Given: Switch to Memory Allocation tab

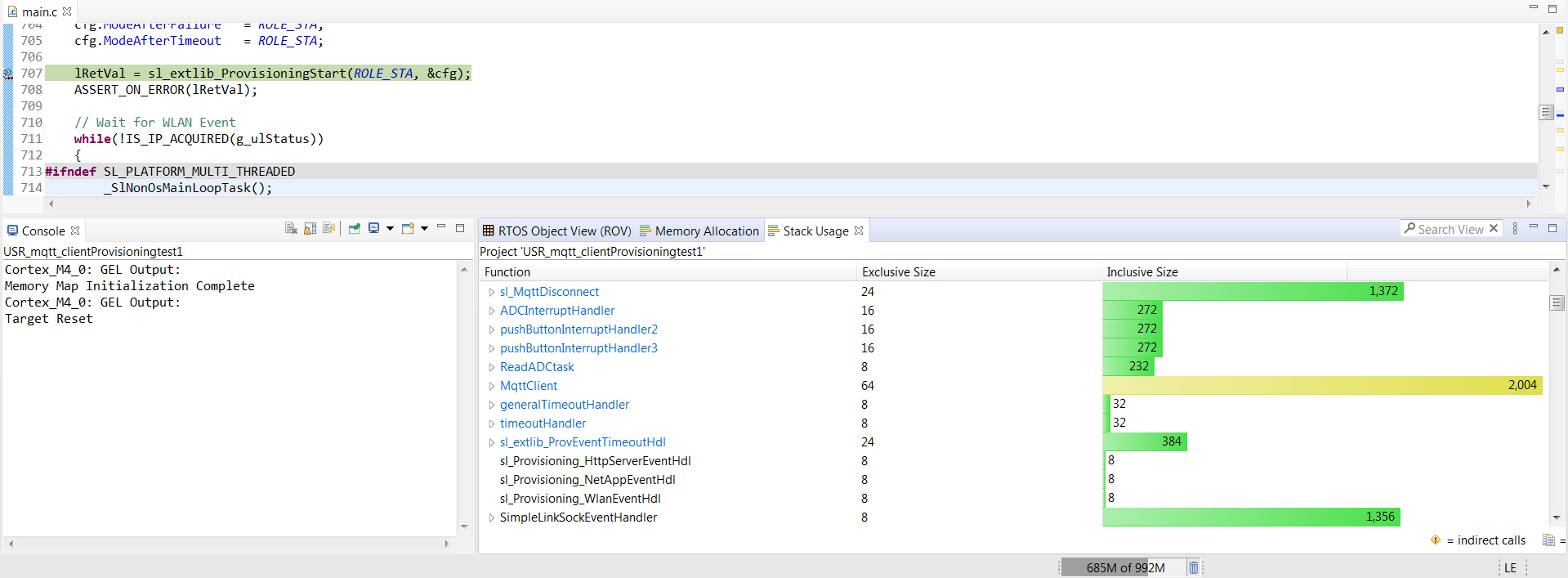Looking at the screenshot, I should tap(699, 231).
